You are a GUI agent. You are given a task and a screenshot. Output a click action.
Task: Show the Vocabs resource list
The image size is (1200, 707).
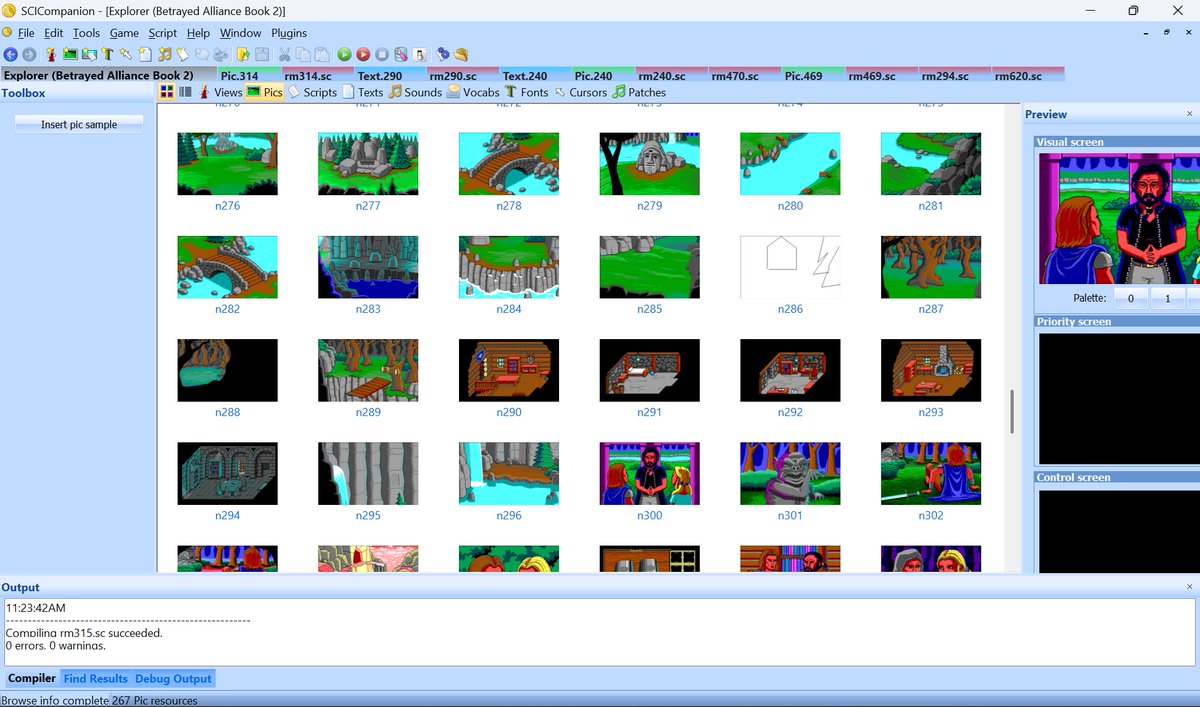click(x=473, y=92)
